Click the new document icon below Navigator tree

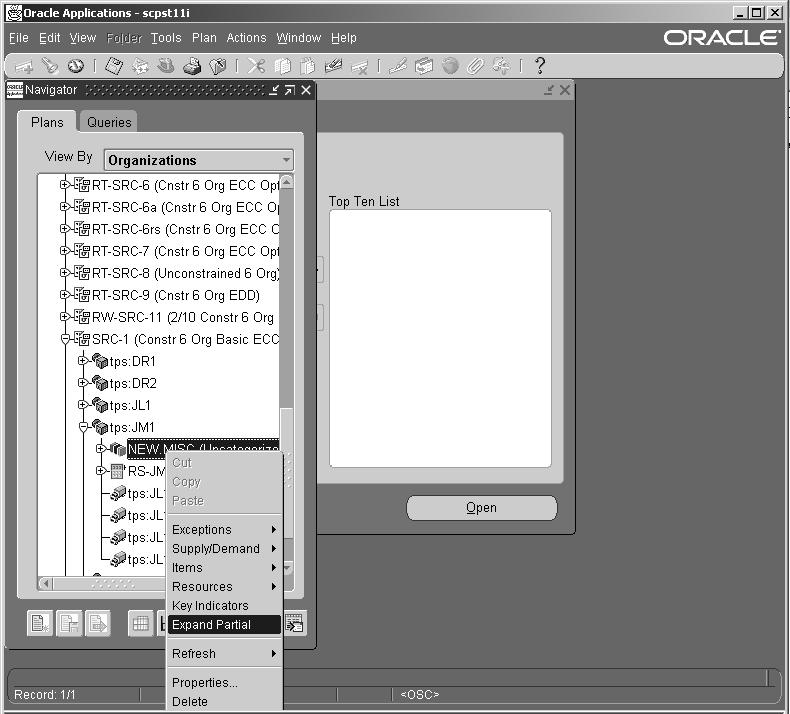[40, 624]
